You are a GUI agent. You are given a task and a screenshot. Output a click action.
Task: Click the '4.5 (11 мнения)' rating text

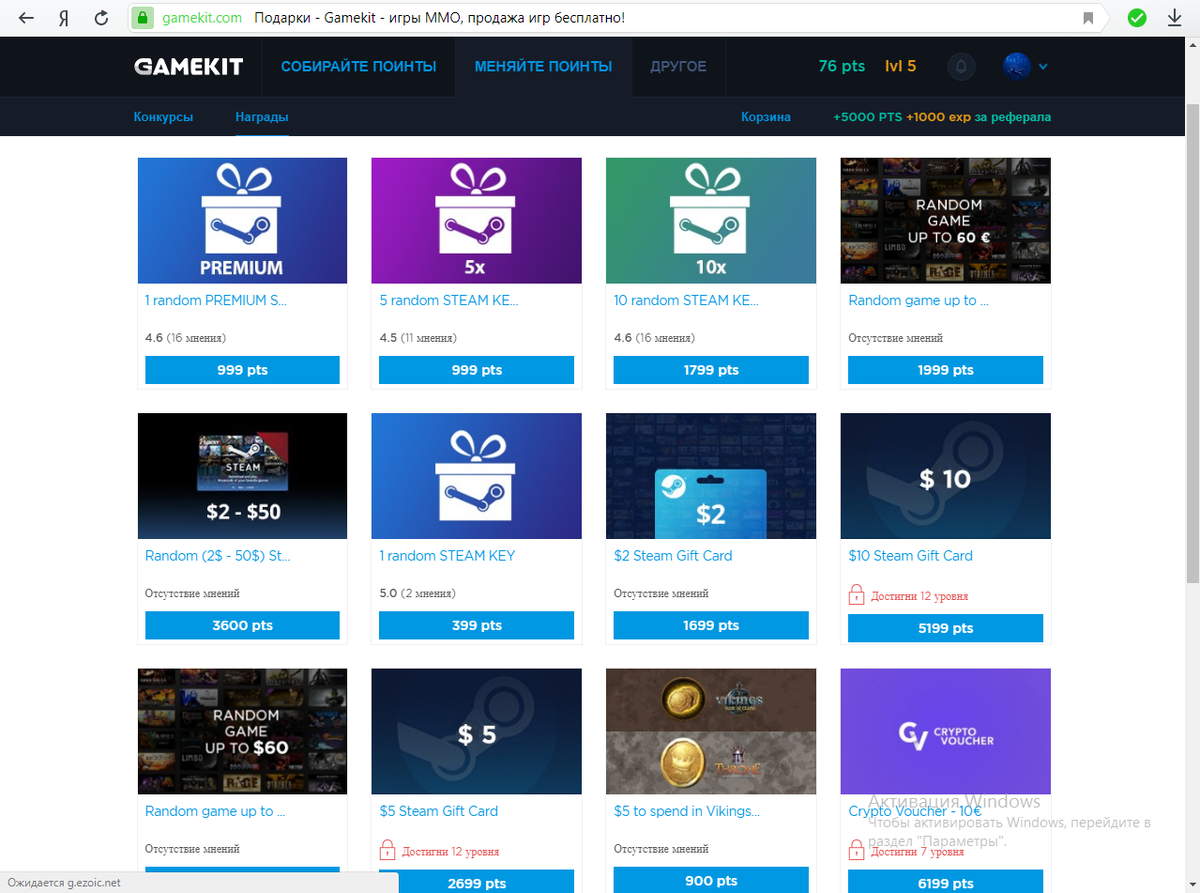pyautogui.click(x=419, y=338)
